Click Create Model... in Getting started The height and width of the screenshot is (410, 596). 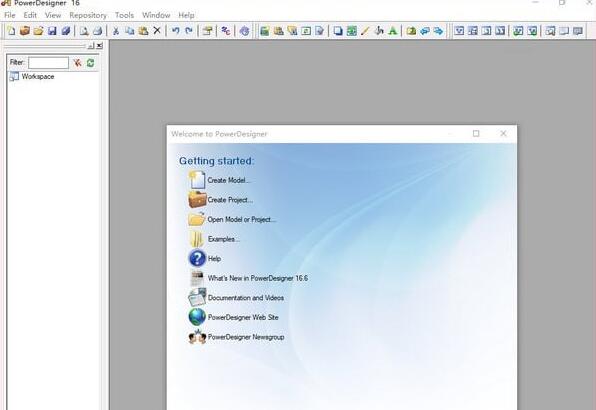(228, 180)
